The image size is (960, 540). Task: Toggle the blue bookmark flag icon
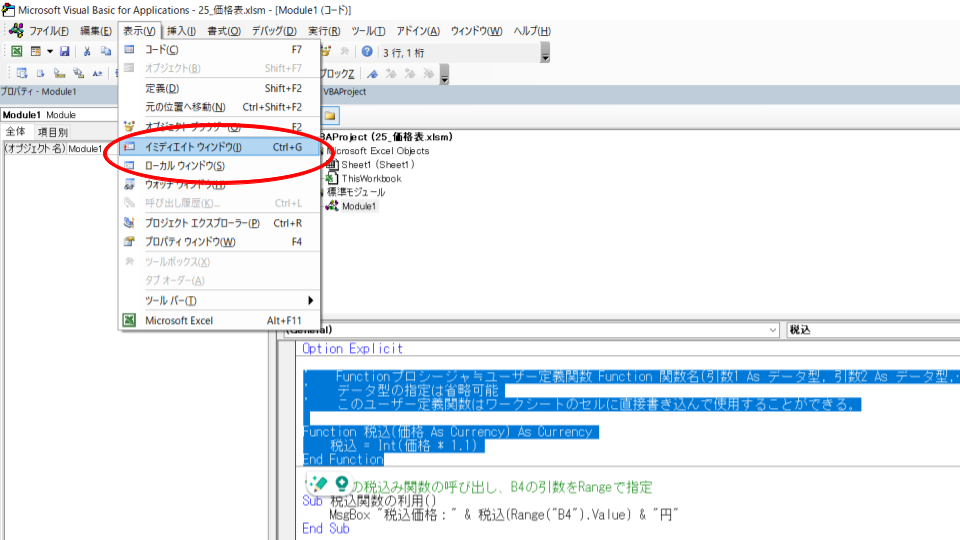(x=372, y=73)
